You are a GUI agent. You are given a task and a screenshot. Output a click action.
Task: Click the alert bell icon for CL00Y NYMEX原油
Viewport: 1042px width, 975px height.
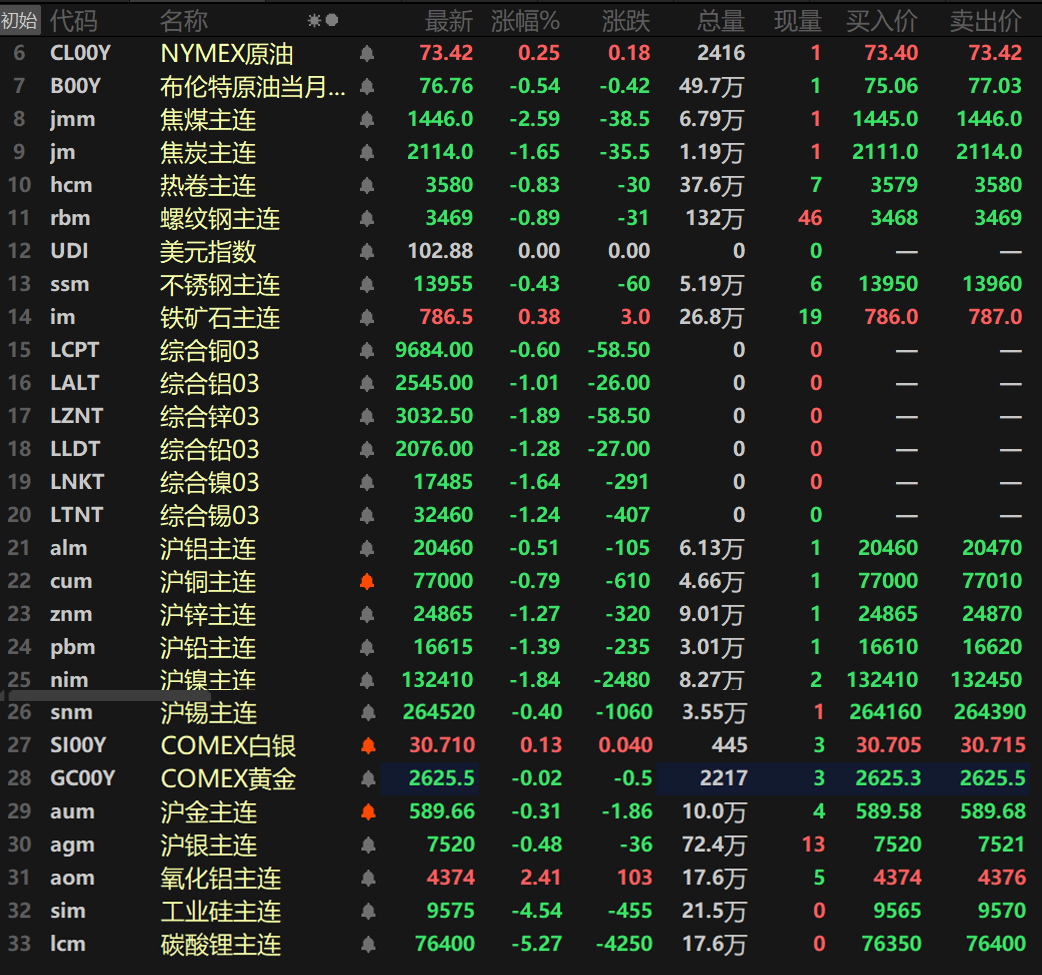tap(366, 53)
